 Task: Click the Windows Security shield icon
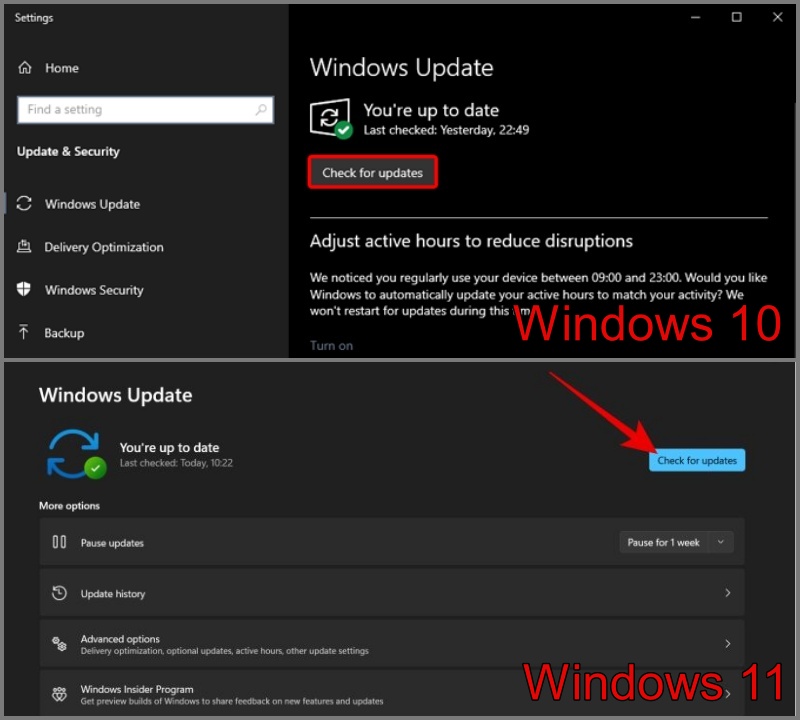23,289
